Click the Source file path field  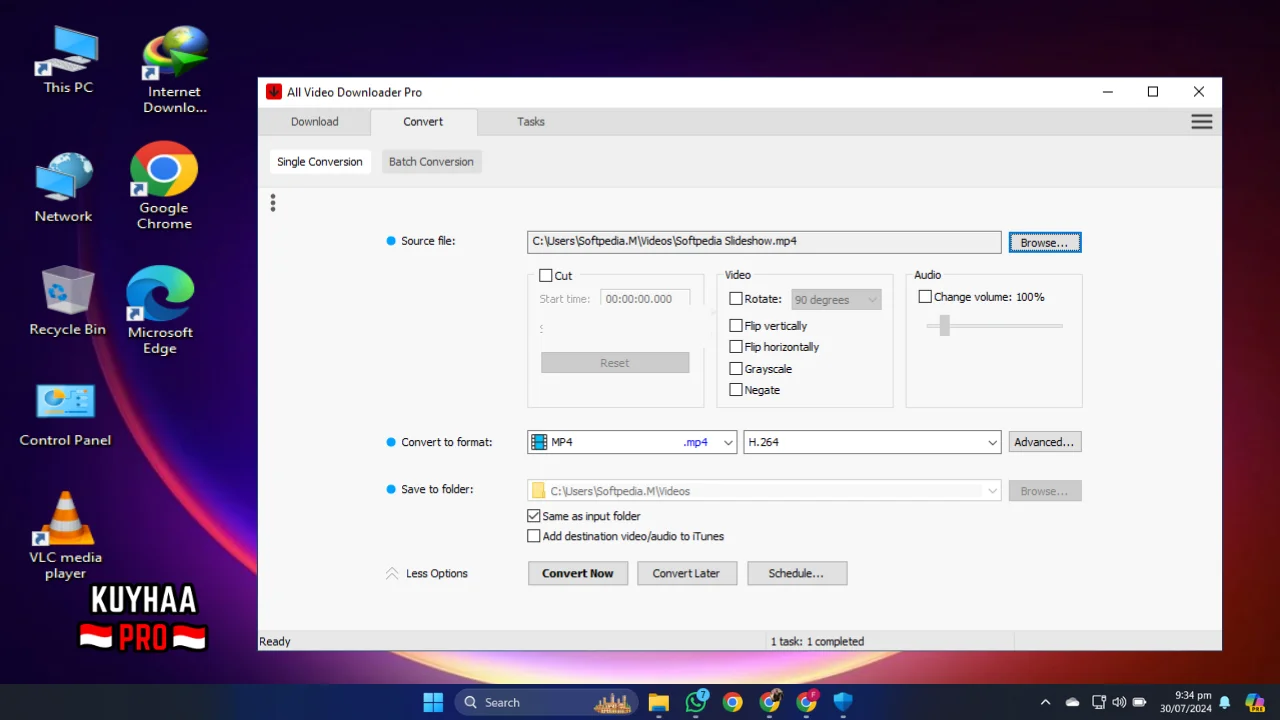(764, 242)
